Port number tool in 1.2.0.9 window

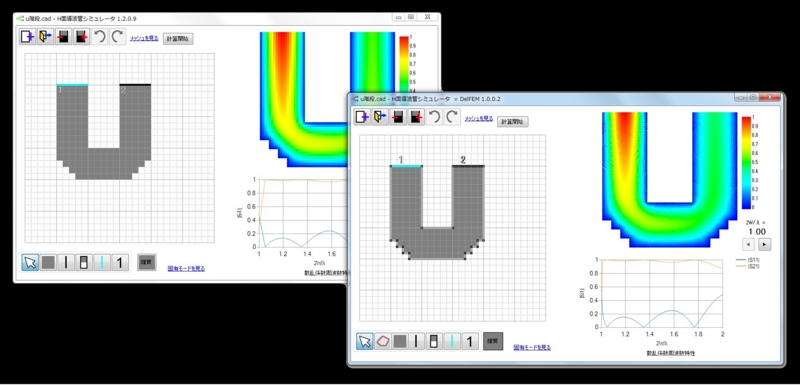pos(120,263)
